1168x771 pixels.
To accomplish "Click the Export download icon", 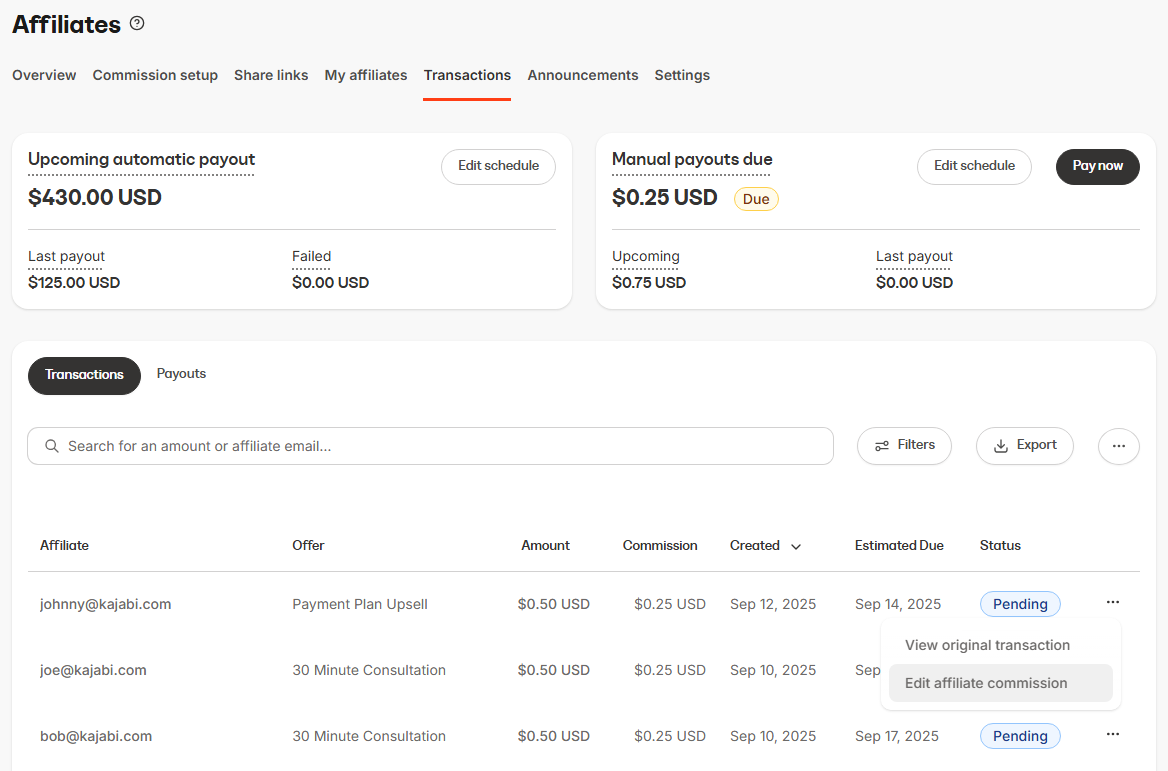I will [1001, 445].
